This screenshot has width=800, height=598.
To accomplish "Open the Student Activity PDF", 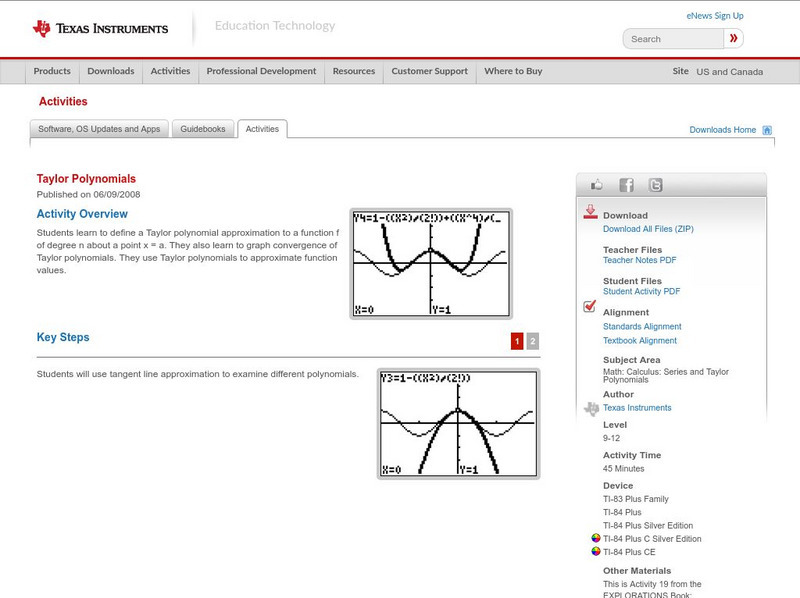I will point(641,291).
